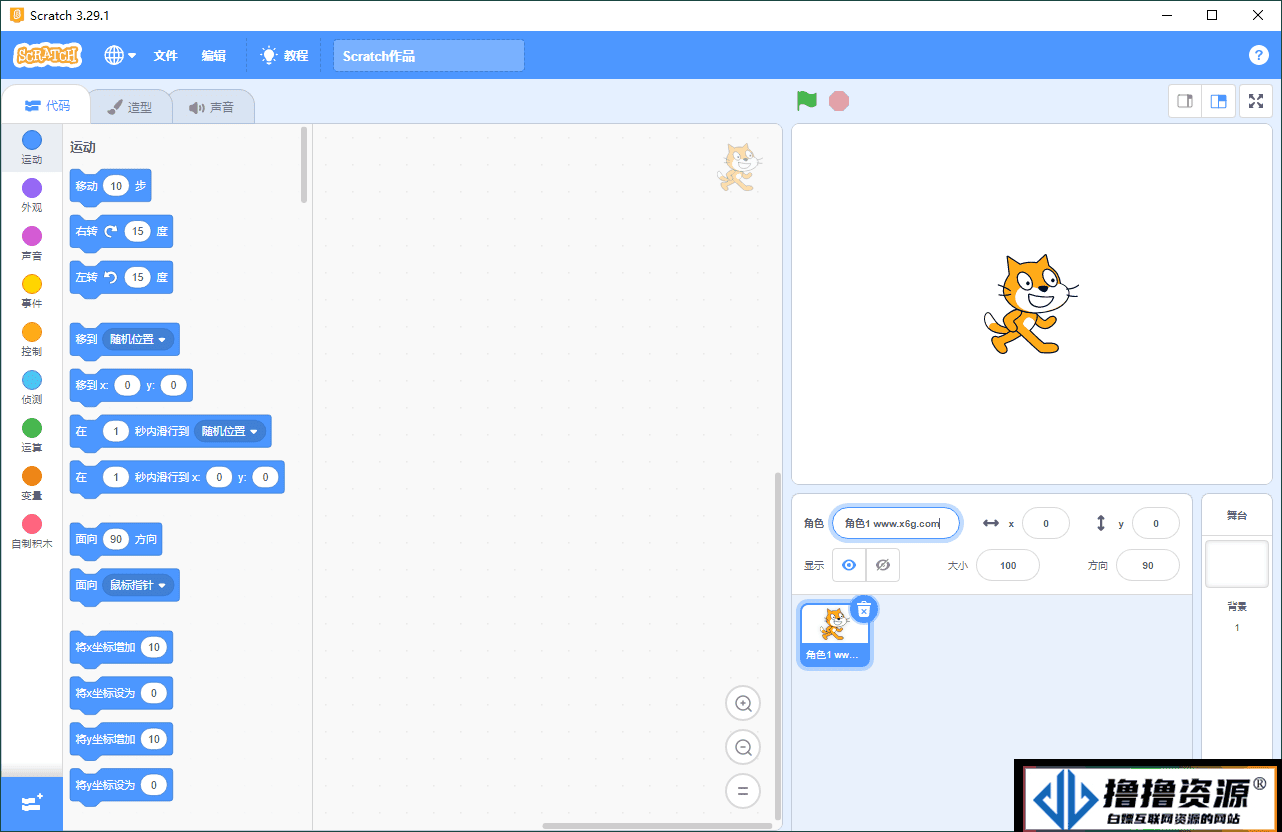Expand 鼠标指针 dropdown in 面向 block

[138, 585]
